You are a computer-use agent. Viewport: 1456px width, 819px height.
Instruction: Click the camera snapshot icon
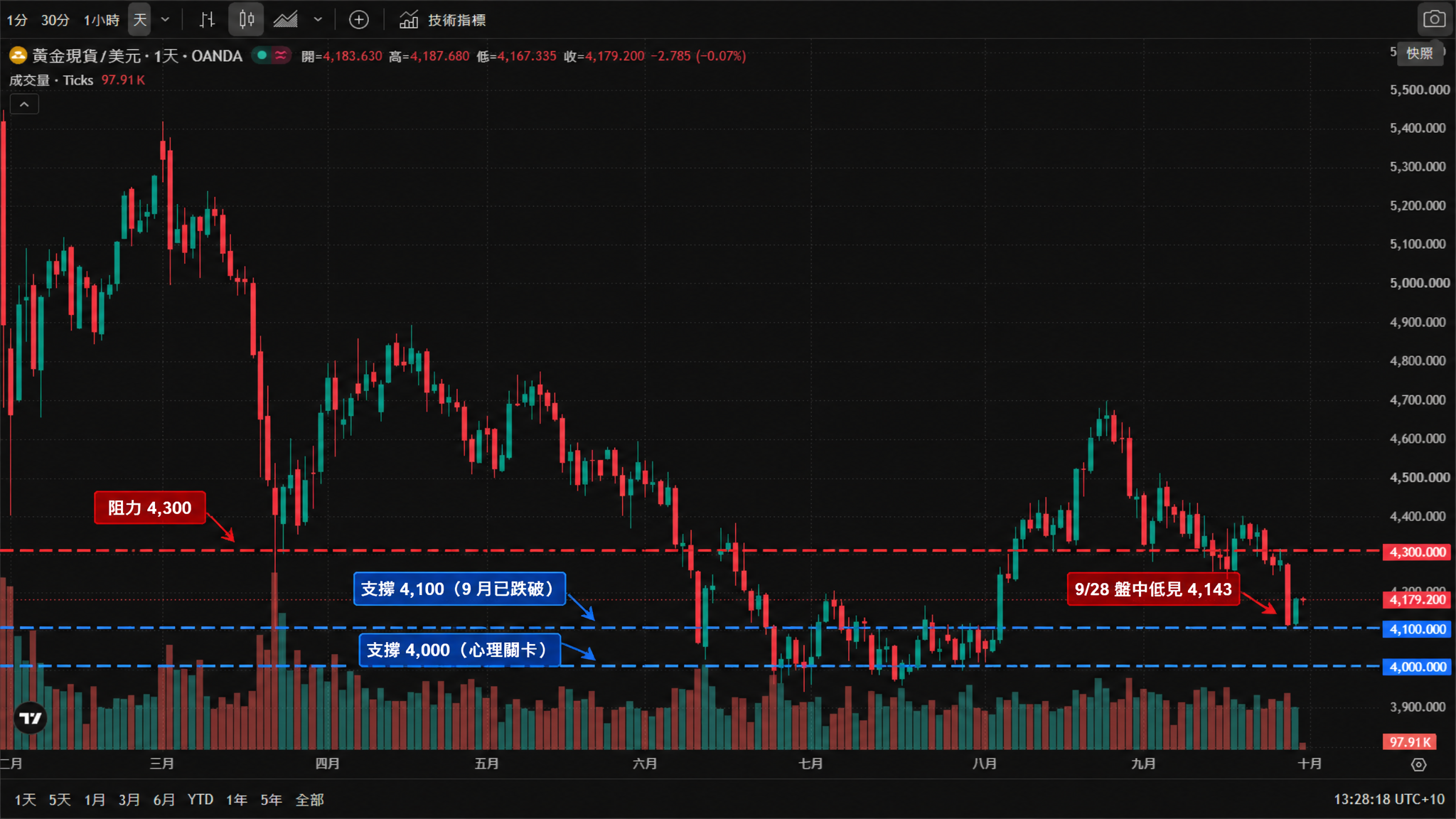point(1434,19)
